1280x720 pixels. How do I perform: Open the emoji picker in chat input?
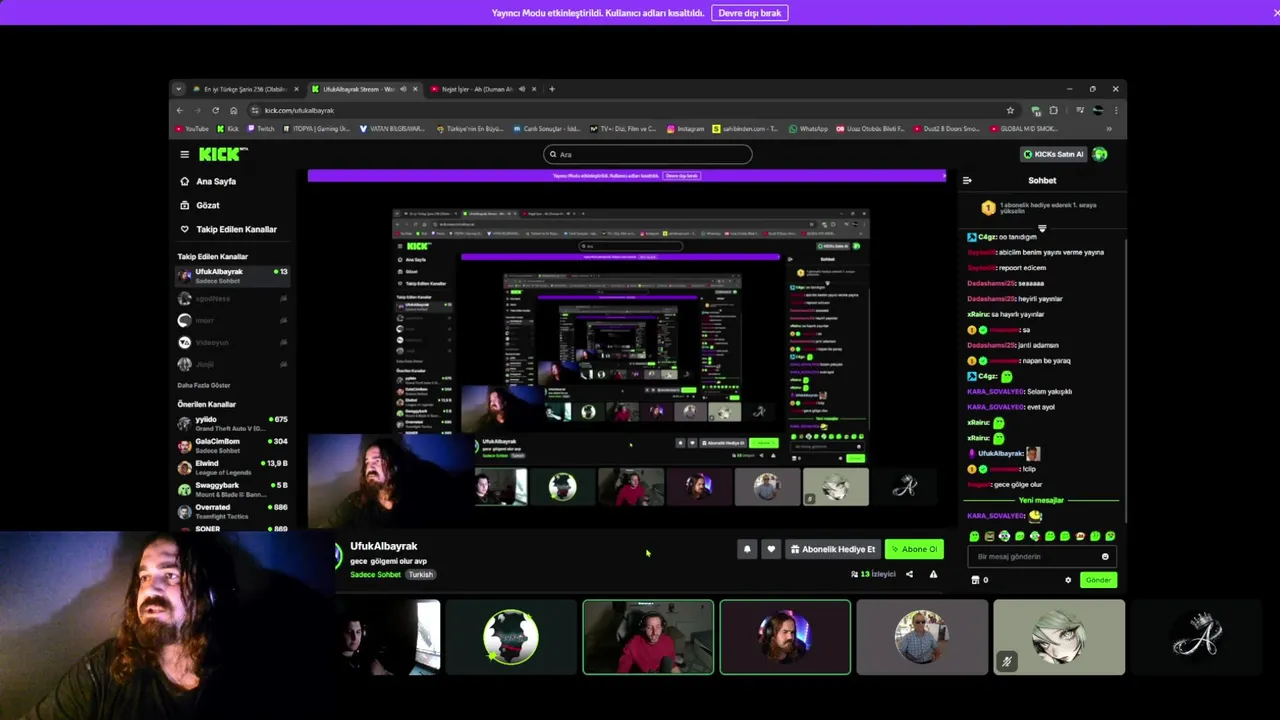1105,556
